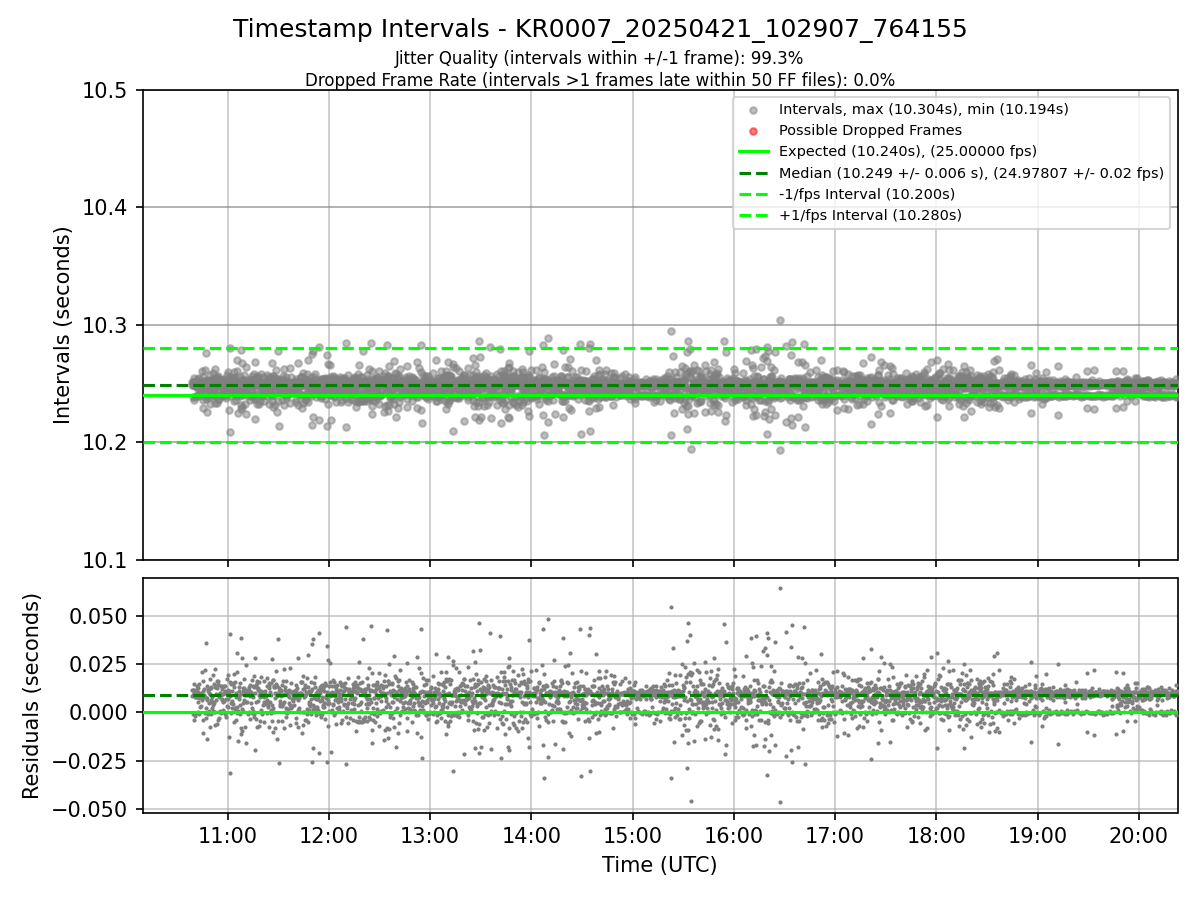Click the −0.025 tick label on the residuals axis

click(x=92, y=761)
